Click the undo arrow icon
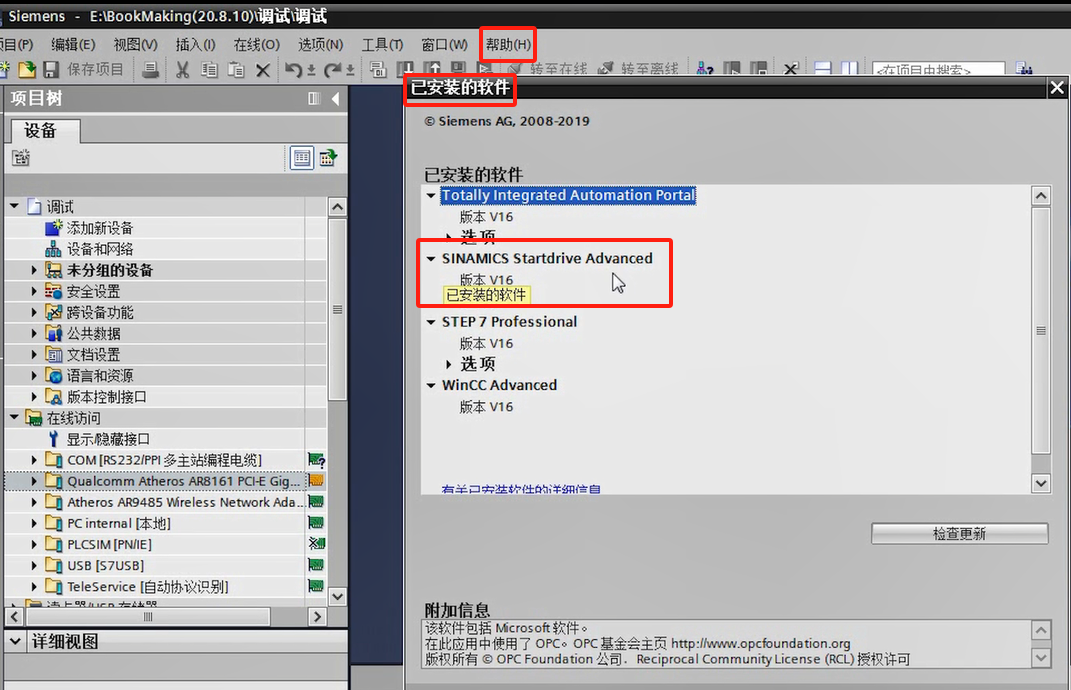 tap(294, 69)
